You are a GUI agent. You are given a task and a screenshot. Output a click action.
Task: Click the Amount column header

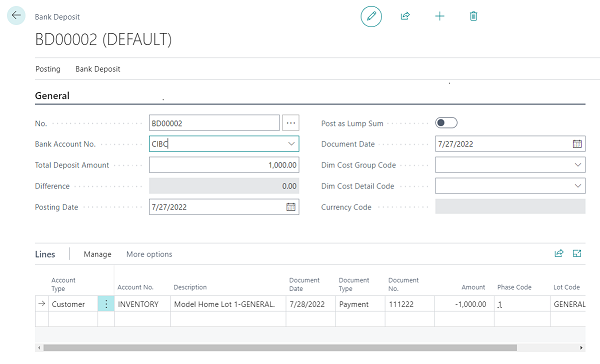(473, 287)
